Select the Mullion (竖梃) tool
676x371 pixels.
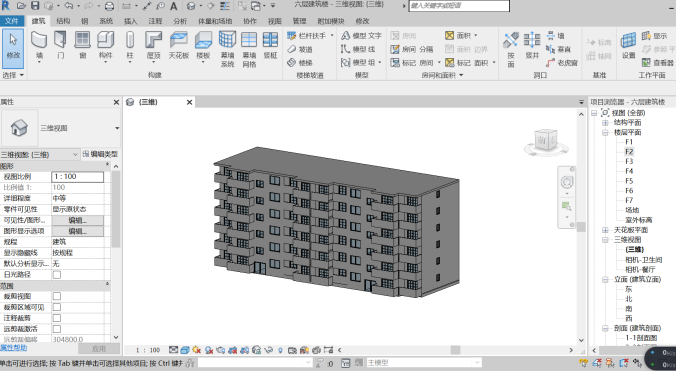[270, 45]
